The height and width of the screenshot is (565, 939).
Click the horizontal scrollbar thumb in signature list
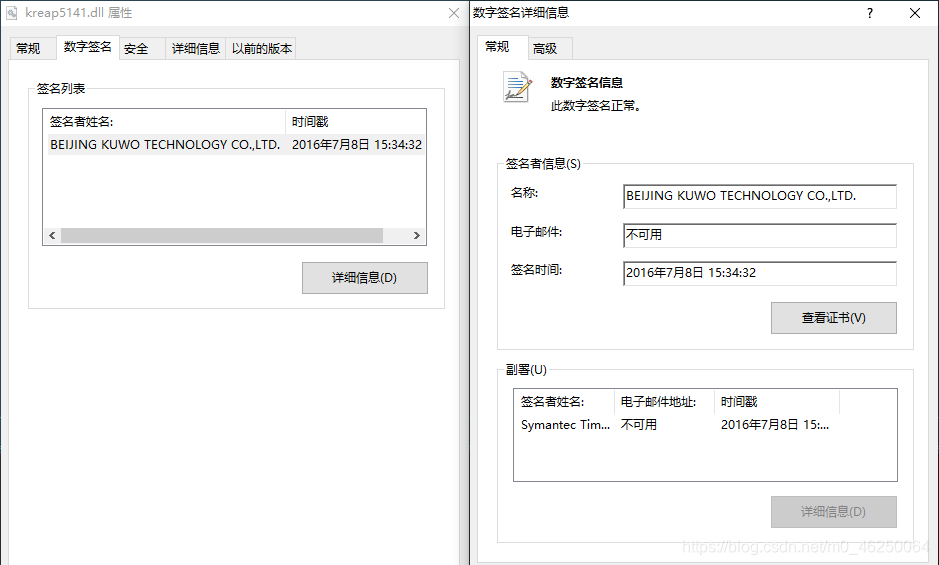click(222, 235)
